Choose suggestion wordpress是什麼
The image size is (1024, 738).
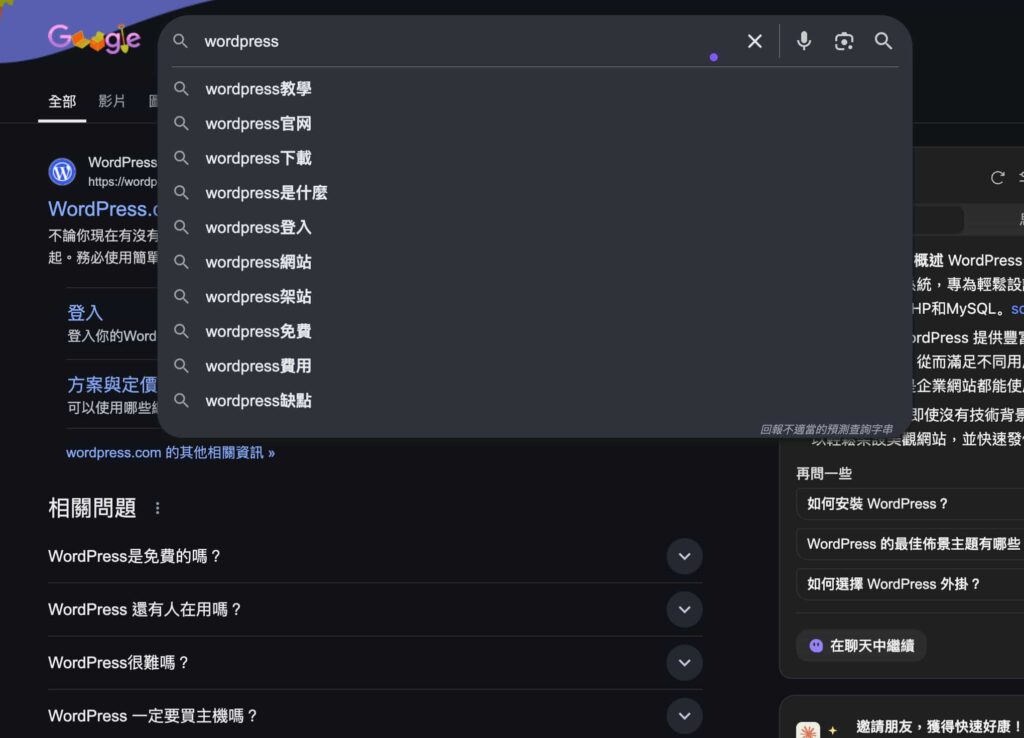[535, 193]
